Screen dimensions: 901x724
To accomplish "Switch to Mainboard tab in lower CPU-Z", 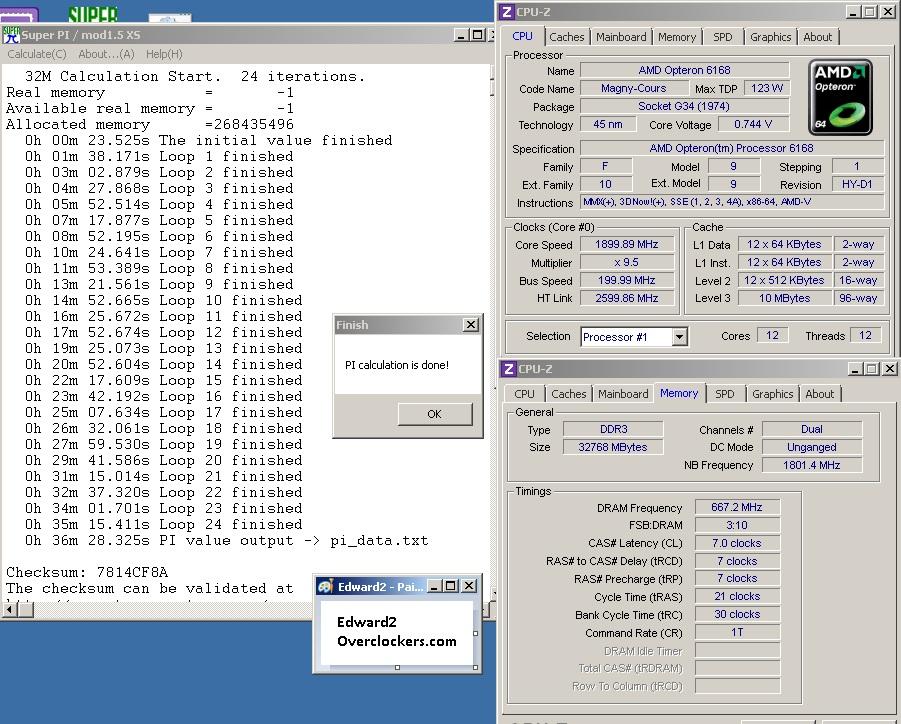I will 623,394.
